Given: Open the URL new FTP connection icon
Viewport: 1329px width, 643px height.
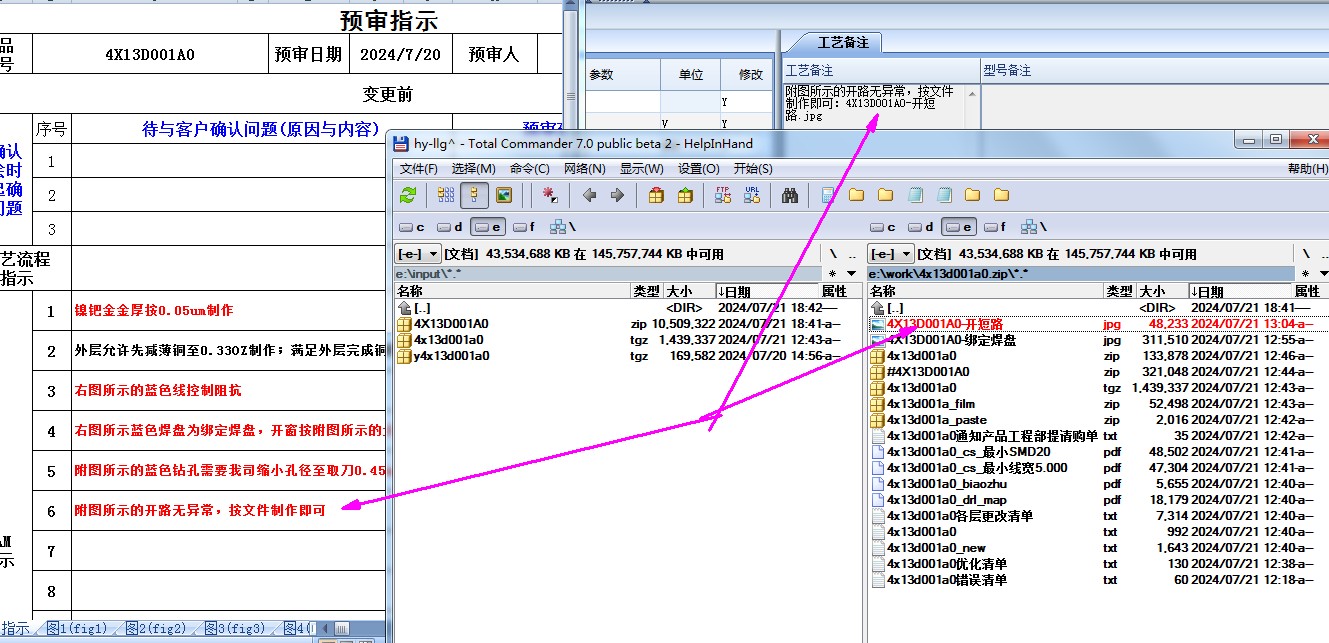Looking at the screenshot, I should click(x=752, y=195).
